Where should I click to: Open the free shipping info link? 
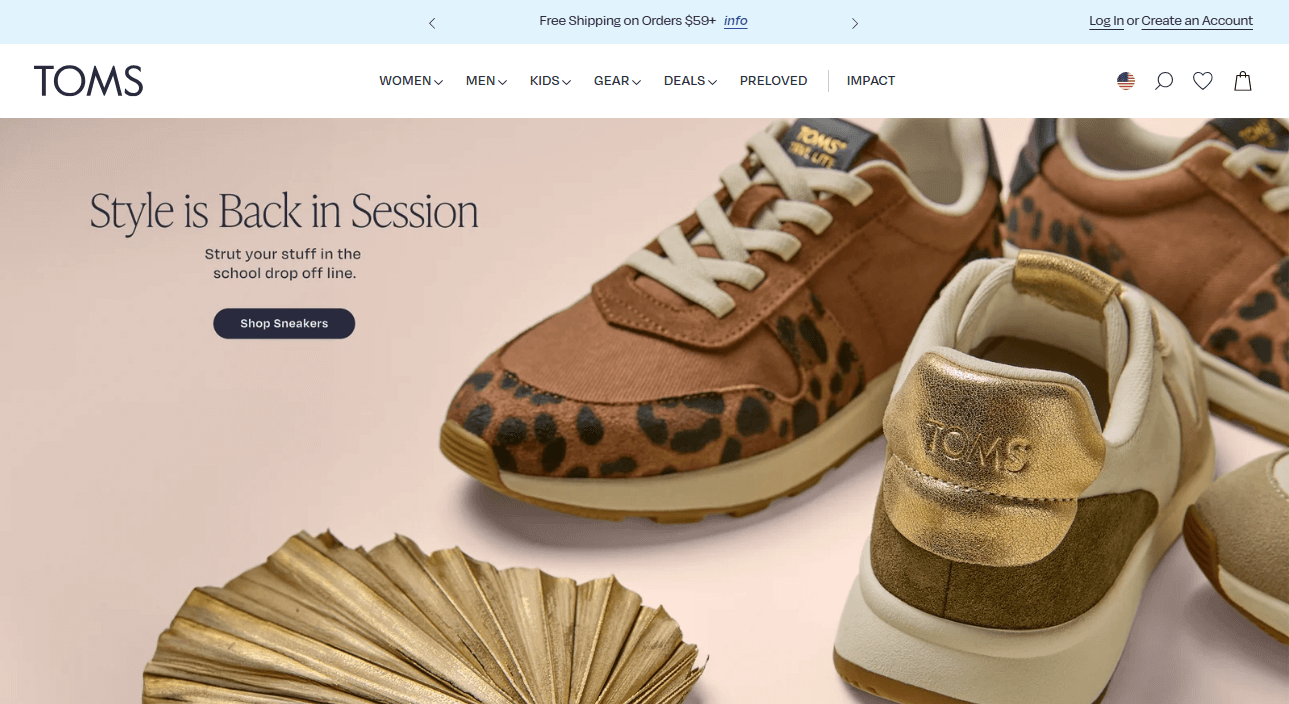tap(736, 21)
